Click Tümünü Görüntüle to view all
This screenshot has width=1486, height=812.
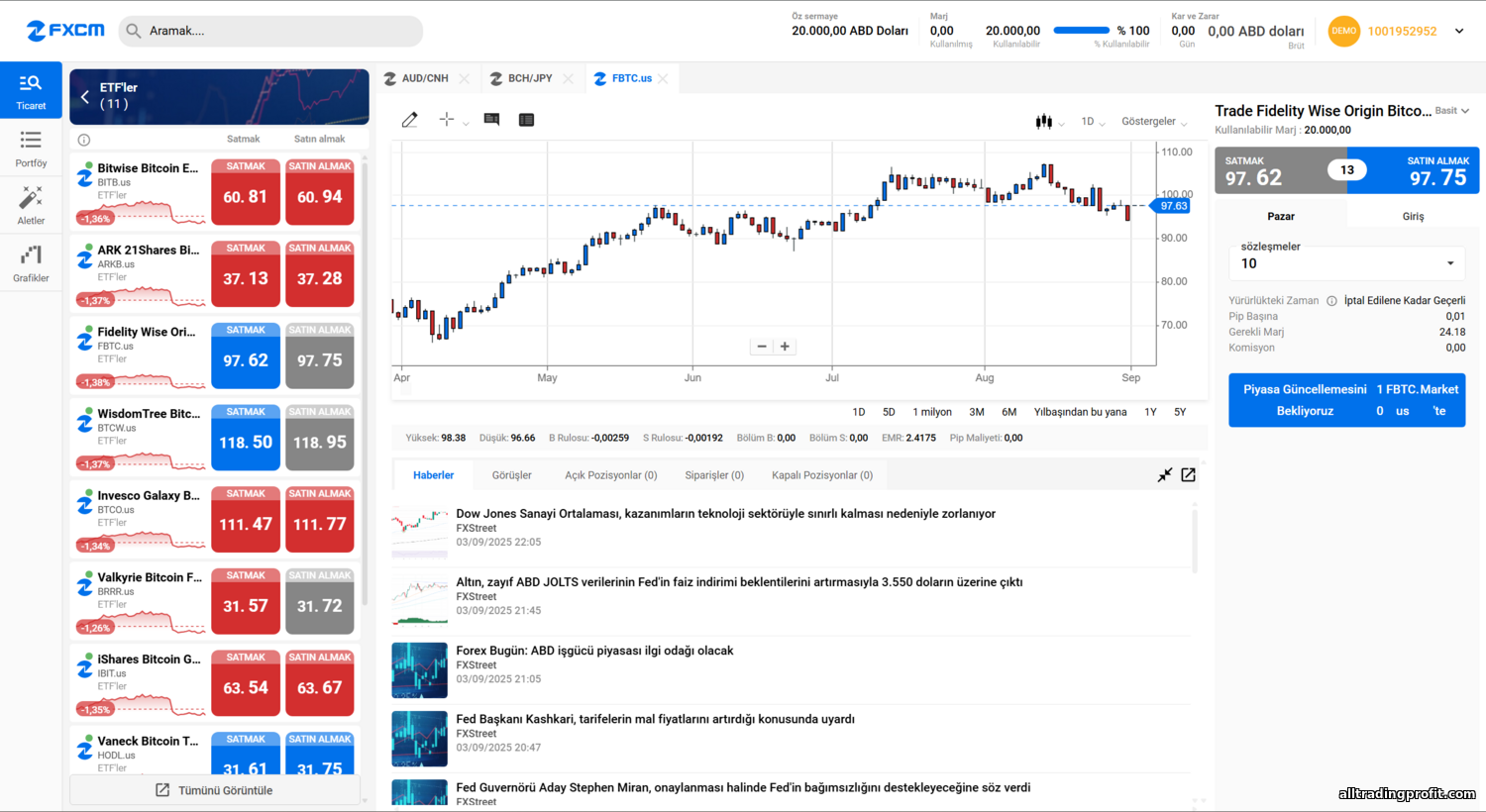coord(215,790)
